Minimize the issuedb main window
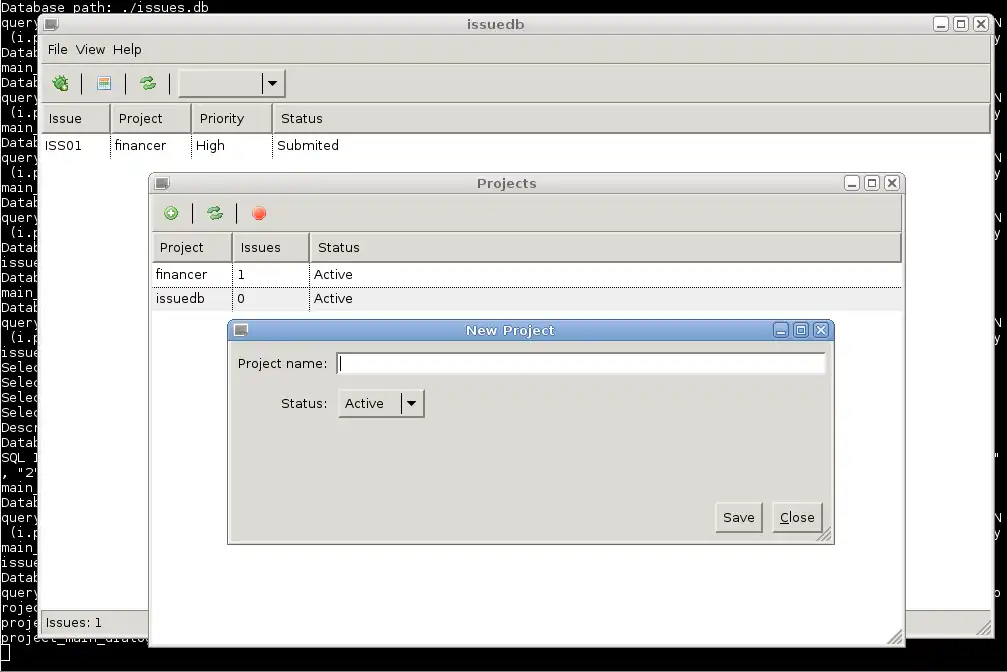 pyautogui.click(x=941, y=24)
